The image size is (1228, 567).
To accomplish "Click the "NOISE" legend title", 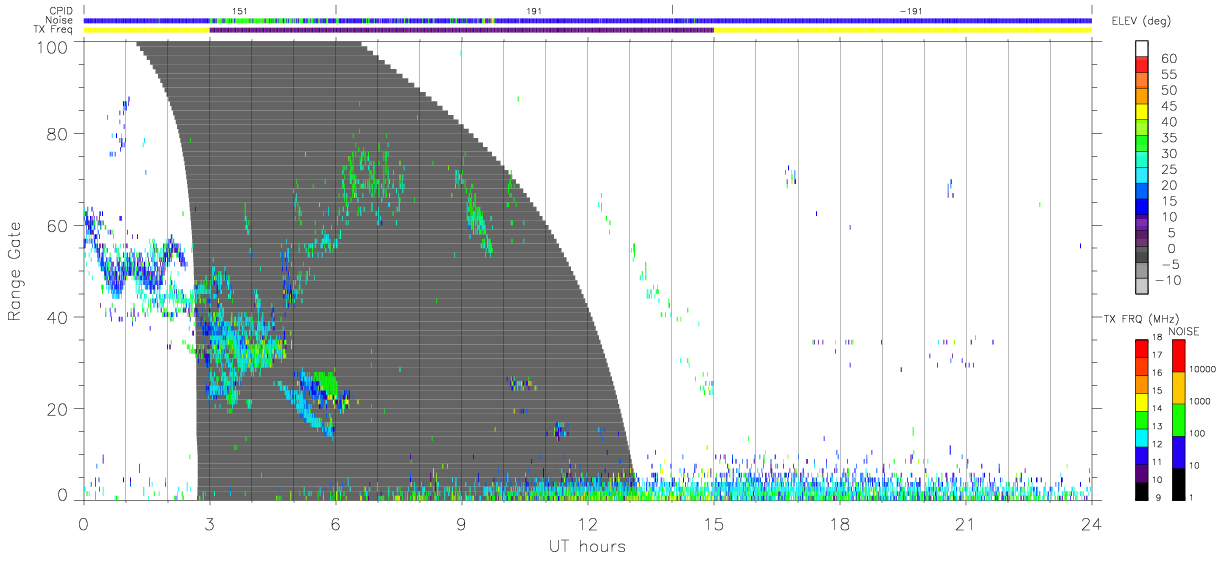I will (1186, 331).
